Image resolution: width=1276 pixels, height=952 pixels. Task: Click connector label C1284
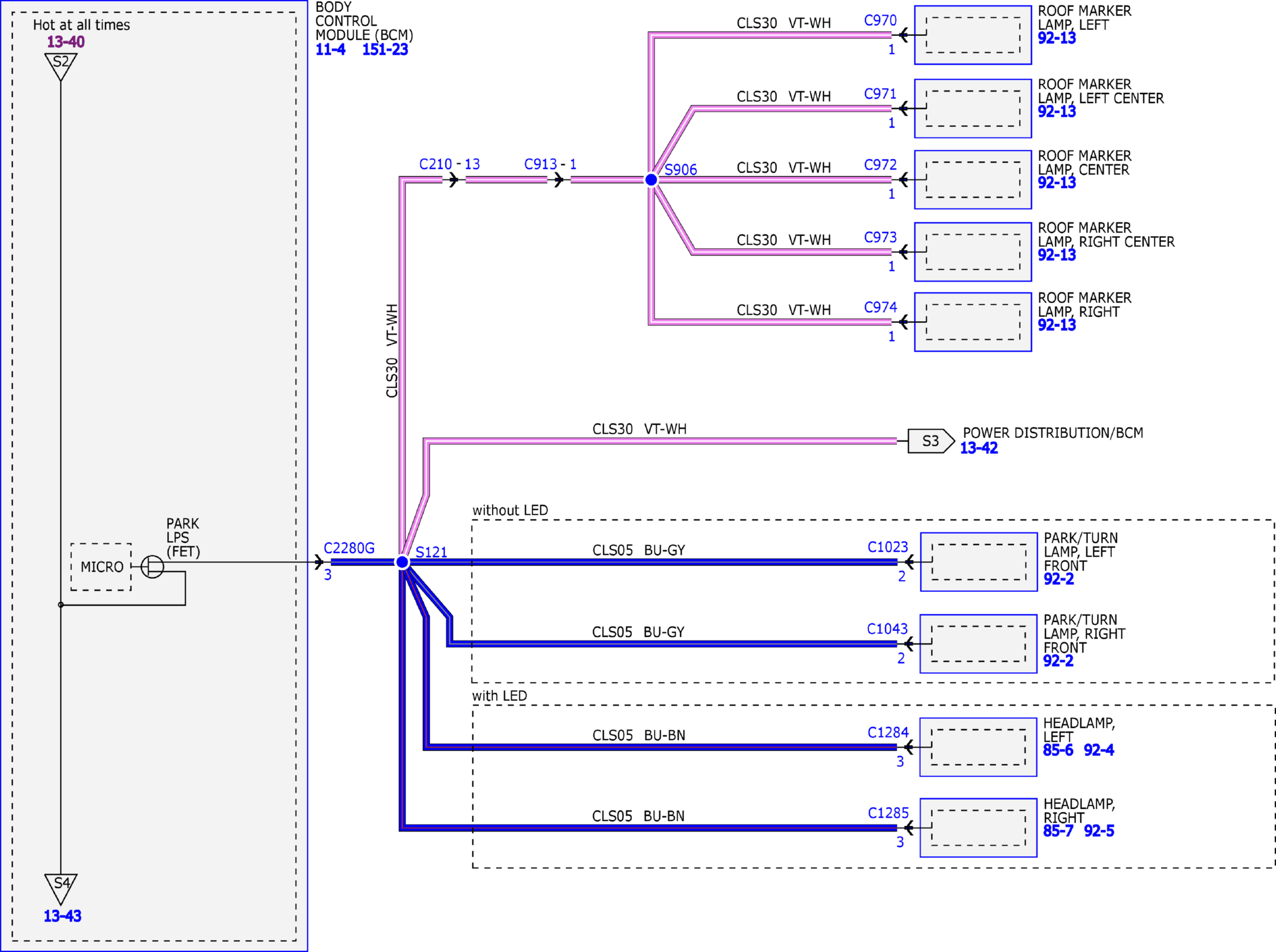click(888, 733)
